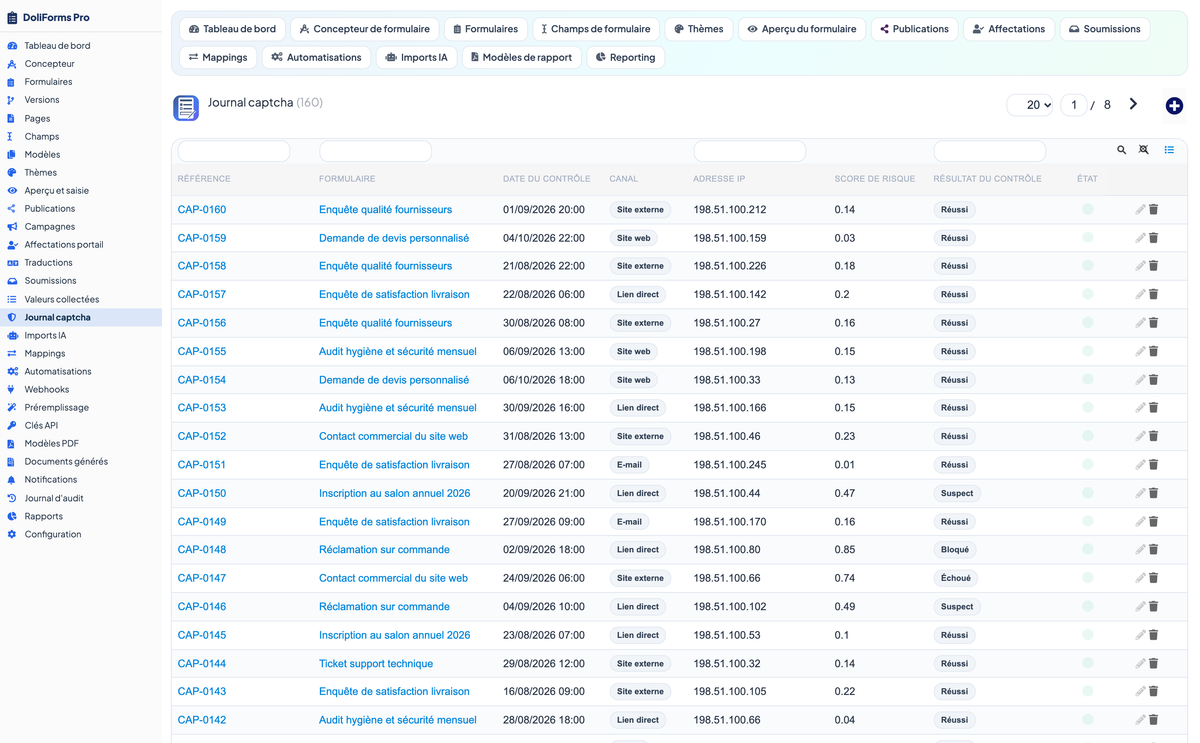Select Configuration in the sidebar
The width and height of the screenshot is (1200, 743).
coord(53,534)
